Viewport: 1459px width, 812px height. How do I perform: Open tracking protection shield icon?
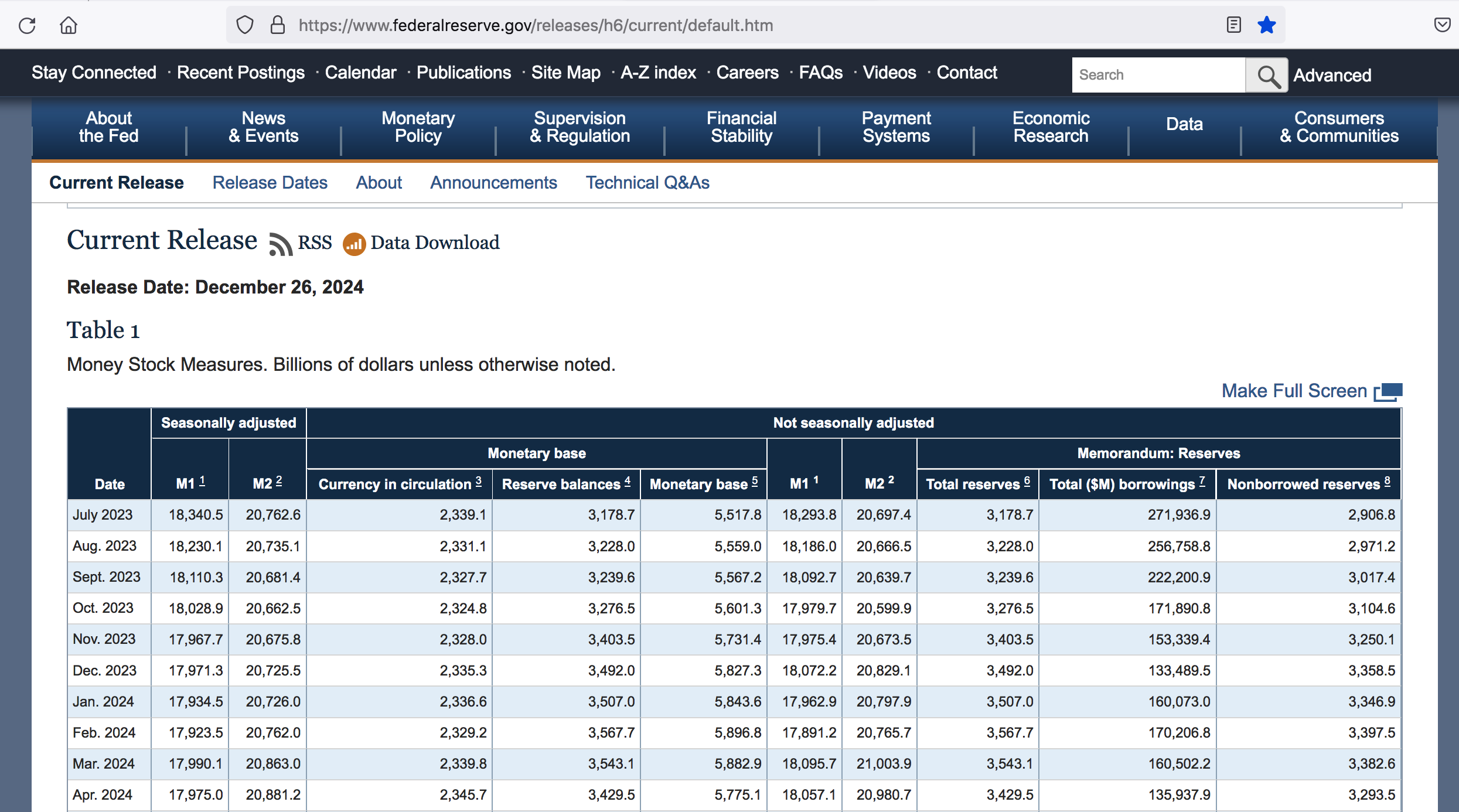point(245,25)
